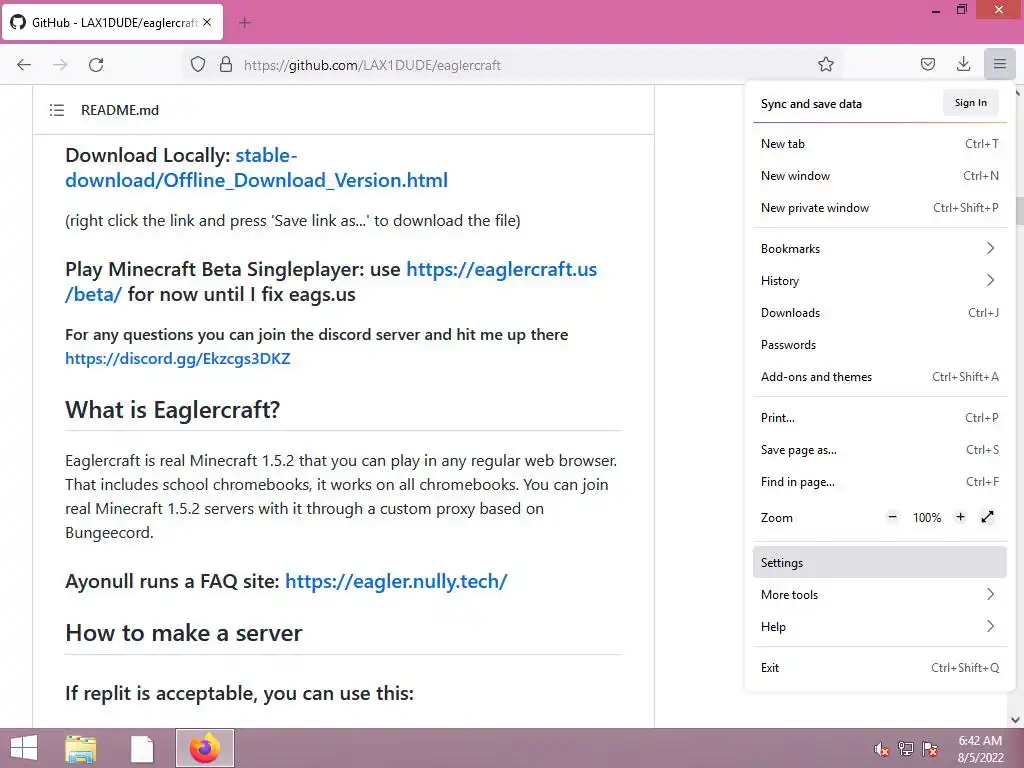The height and width of the screenshot is (768, 1024).
Task: Click What is Eaglercraft? heading
Action: pyautogui.click(x=172, y=409)
